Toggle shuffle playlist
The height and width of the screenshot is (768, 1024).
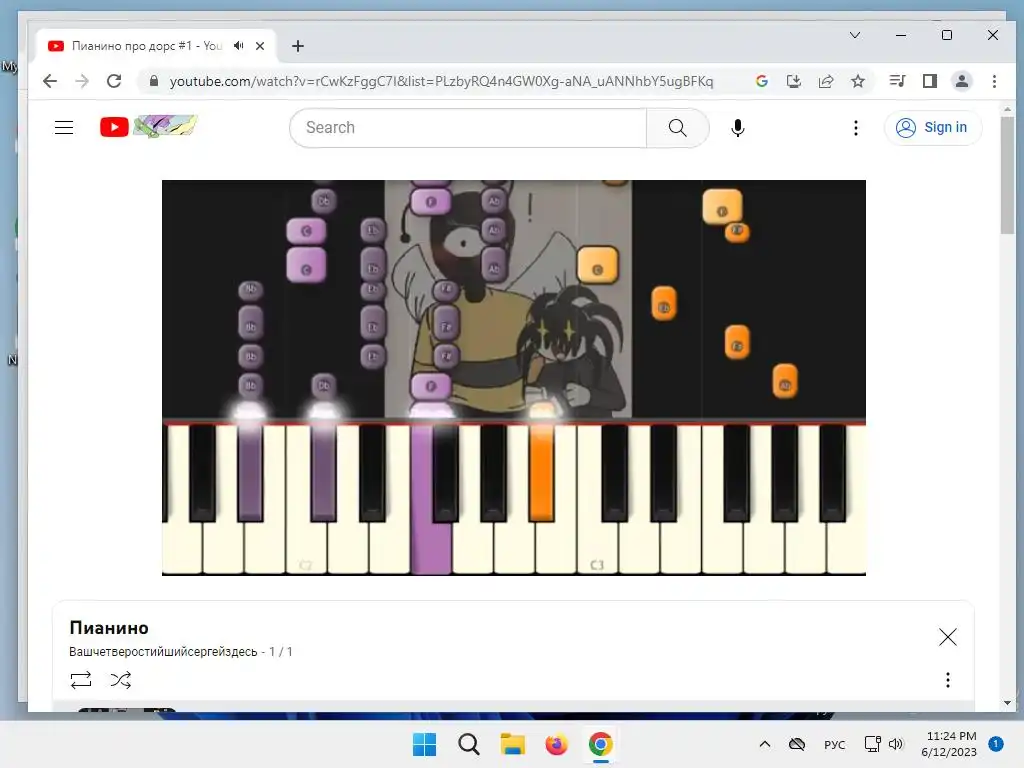[120, 680]
